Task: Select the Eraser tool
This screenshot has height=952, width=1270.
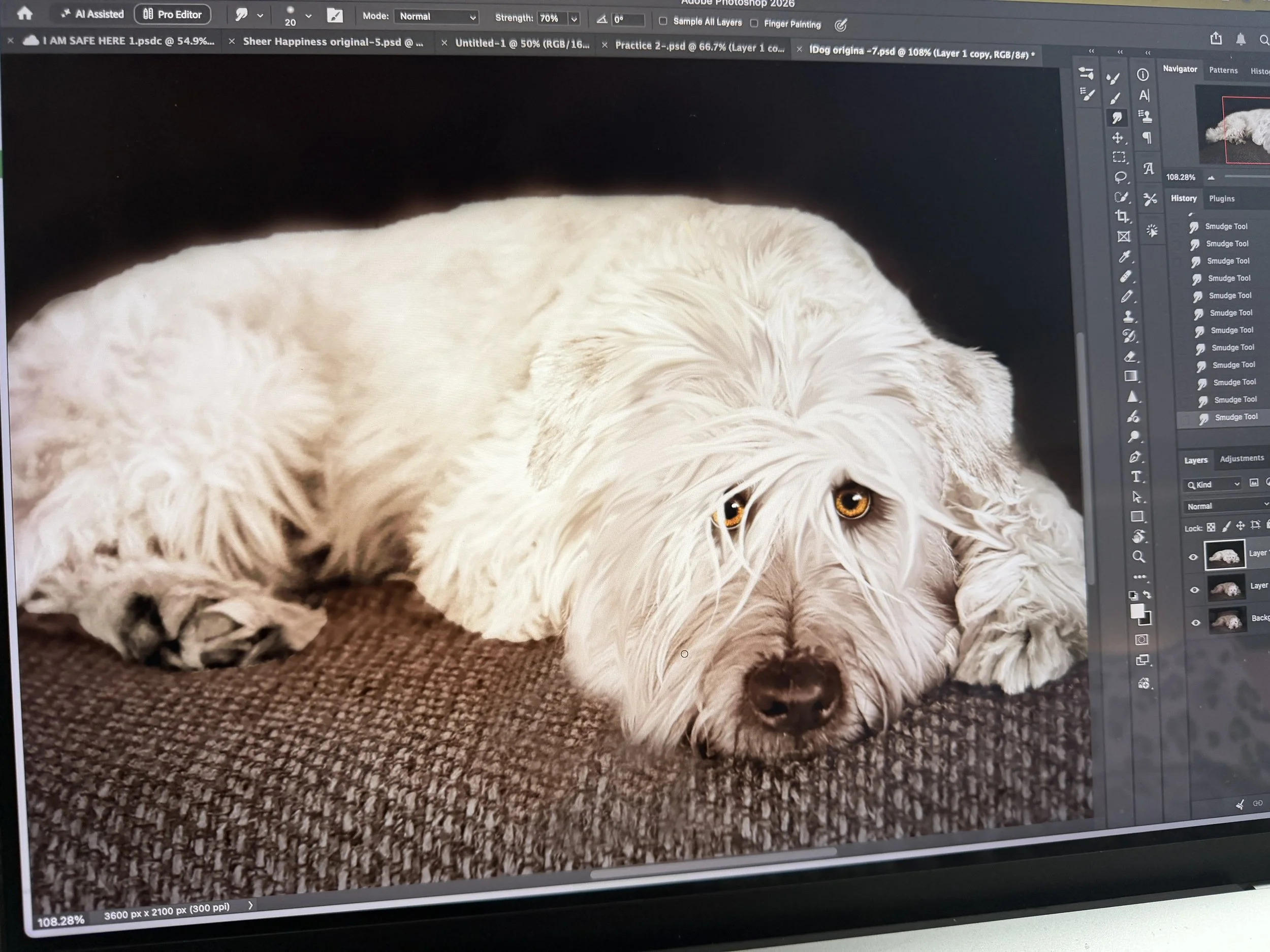Action: (x=1130, y=356)
